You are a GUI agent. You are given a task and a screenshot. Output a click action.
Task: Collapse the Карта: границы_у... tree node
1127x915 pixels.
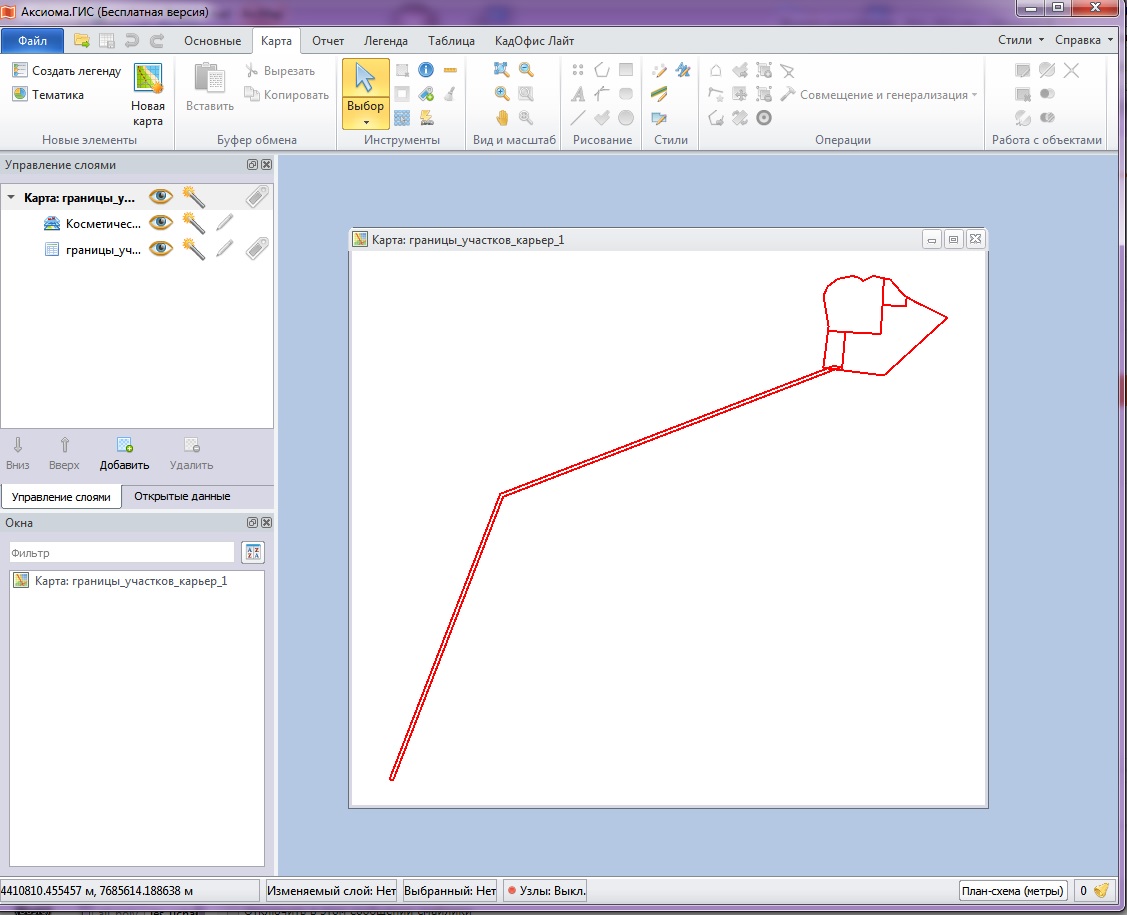[x=11, y=198]
